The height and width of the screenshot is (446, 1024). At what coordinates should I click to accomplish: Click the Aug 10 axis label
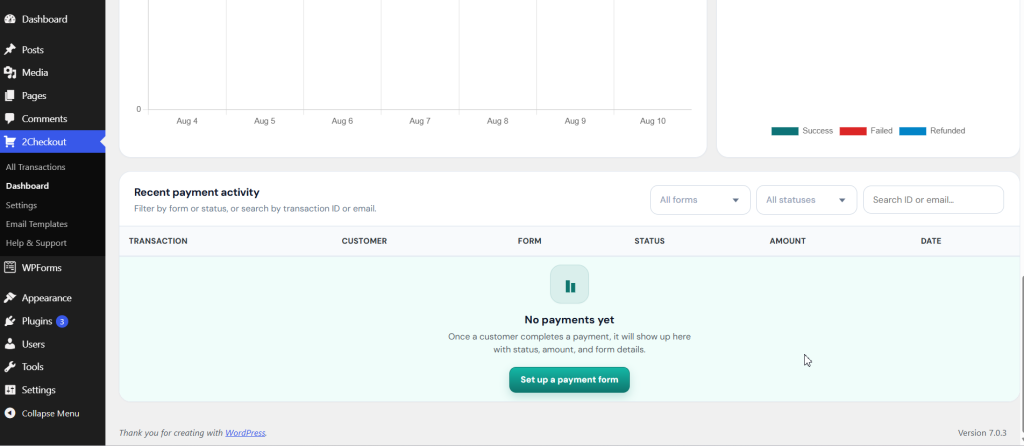tap(652, 121)
